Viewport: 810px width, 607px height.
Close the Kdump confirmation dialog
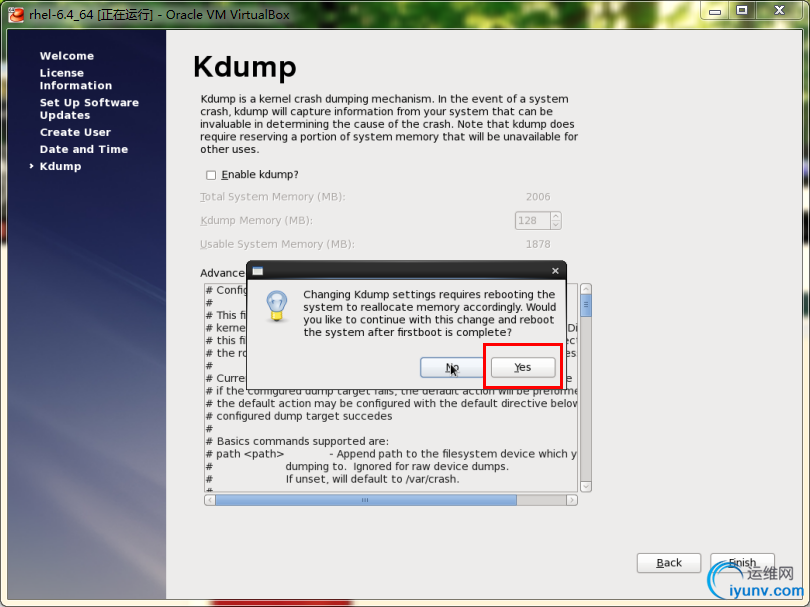coord(555,271)
